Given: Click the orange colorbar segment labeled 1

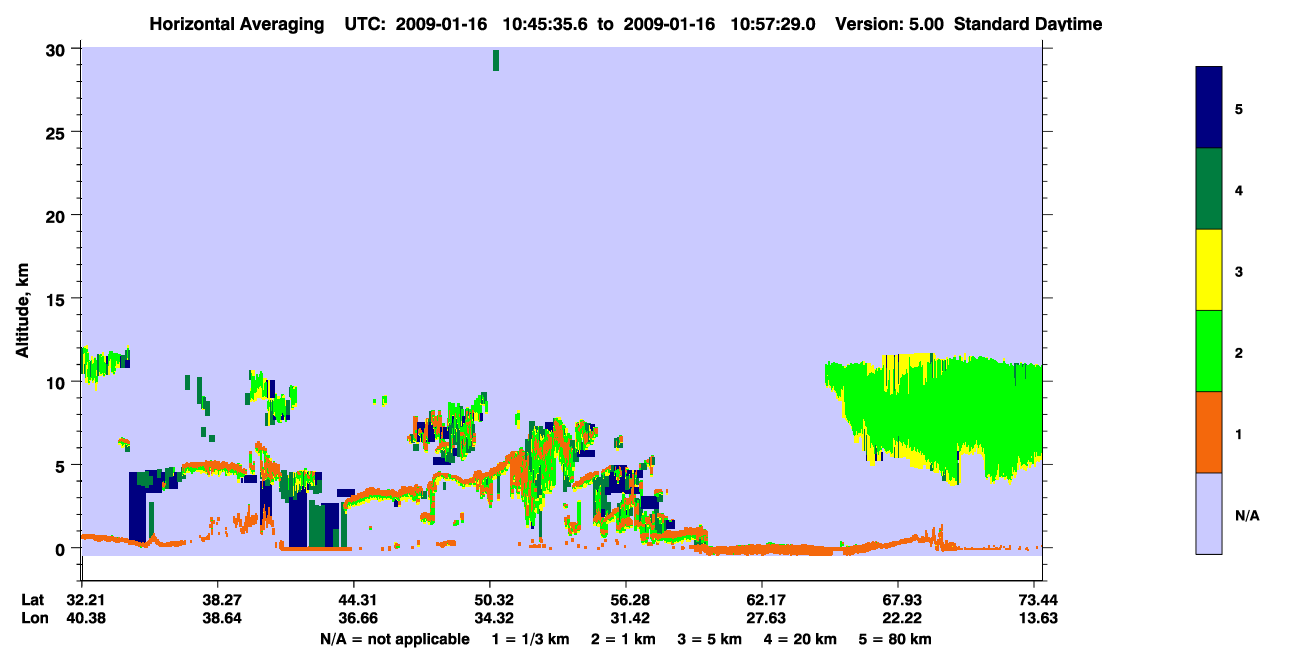Looking at the screenshot, I should [1209, 432].
